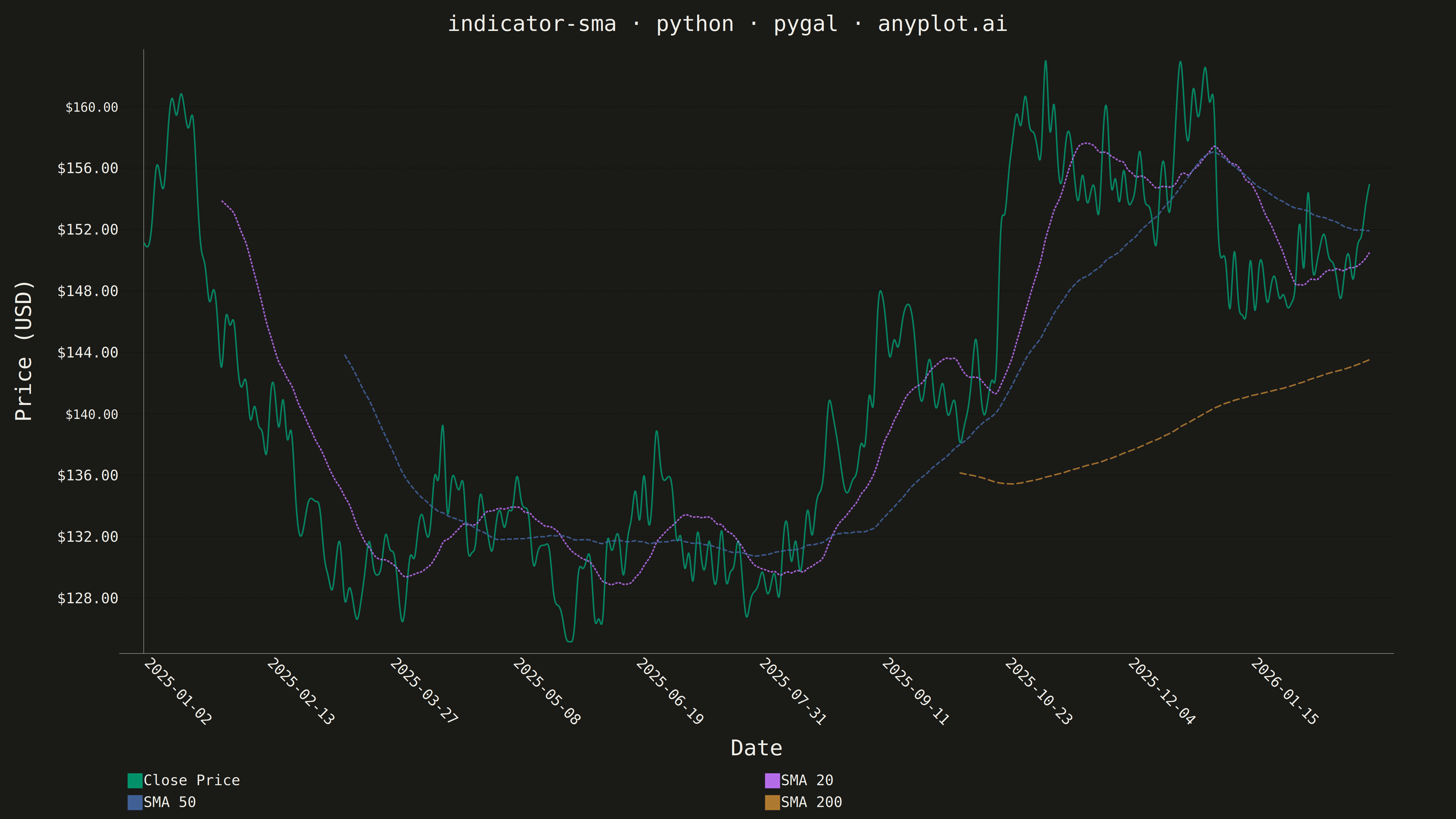
Task: Click the $128.00 y-axis label
Action: coord(88,598)
